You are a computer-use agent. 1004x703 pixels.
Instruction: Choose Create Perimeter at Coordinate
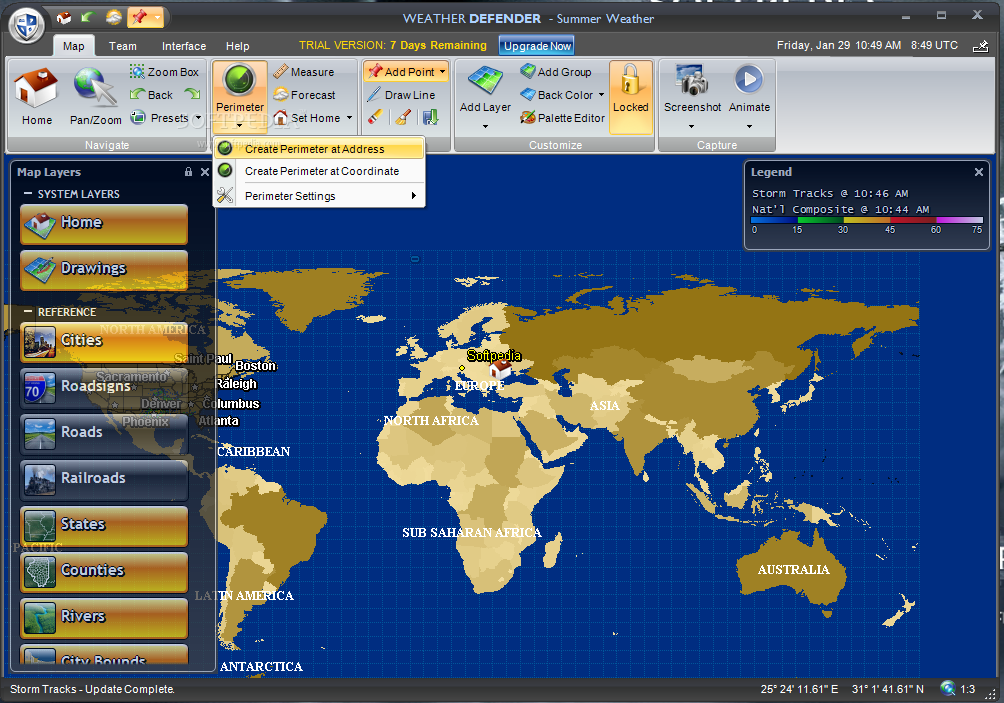[x=319, y=171]
